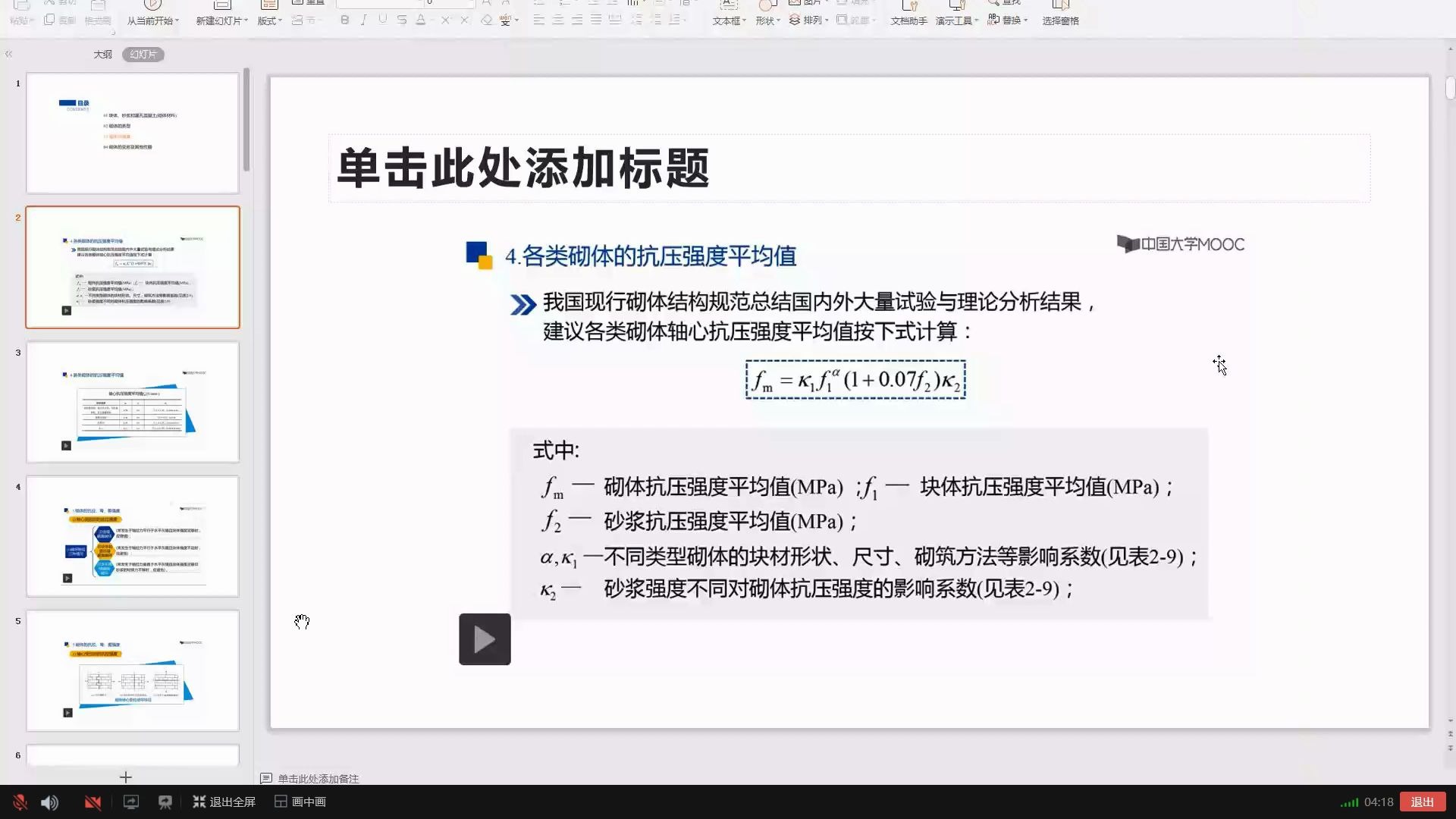1456x819 pixels.
Task: Play media icon on slide 4 thumbnail
Action: [x=67, y=578]
